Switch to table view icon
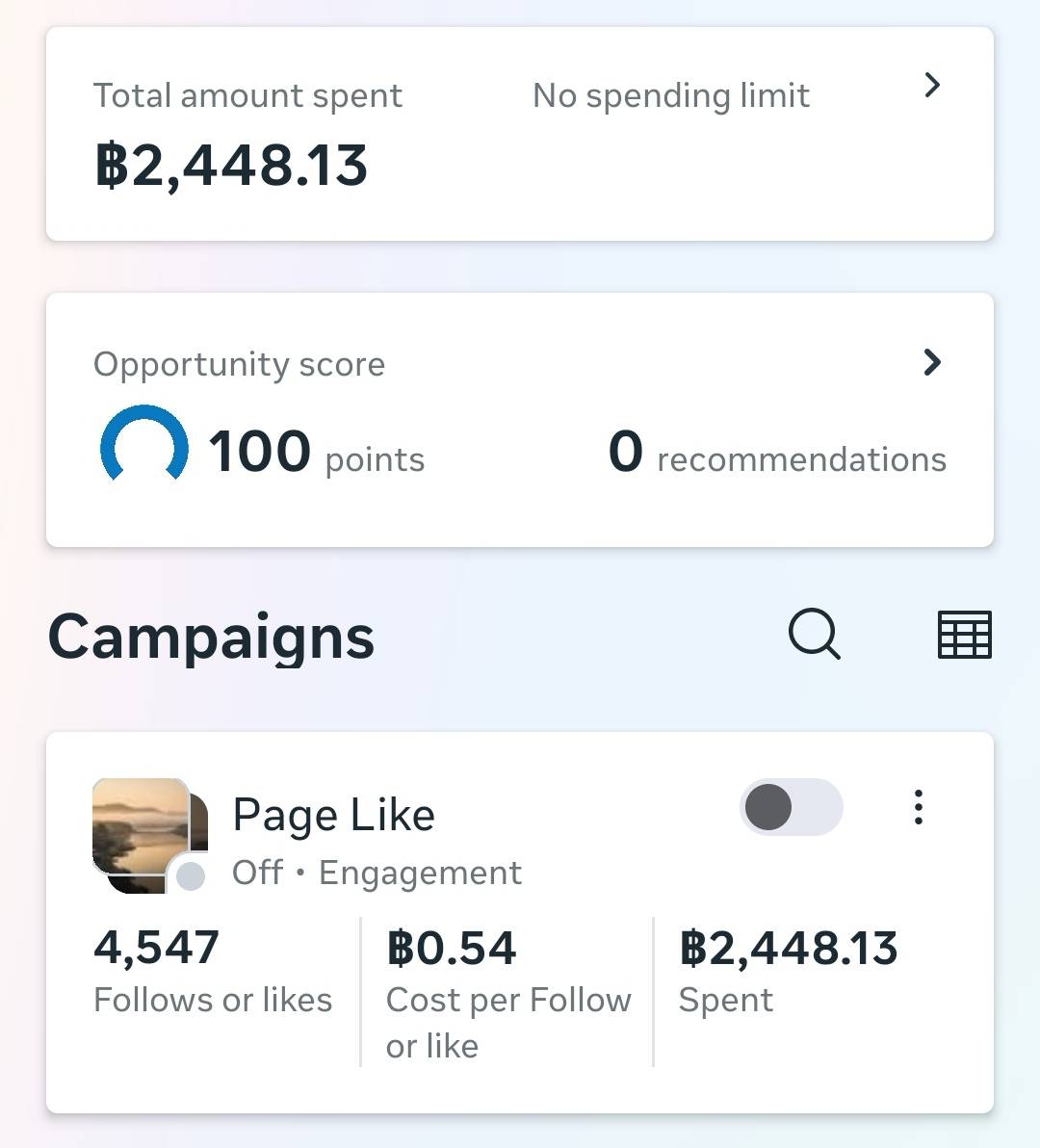Viewport: 1040px width, 1148px height. (964, 635)
